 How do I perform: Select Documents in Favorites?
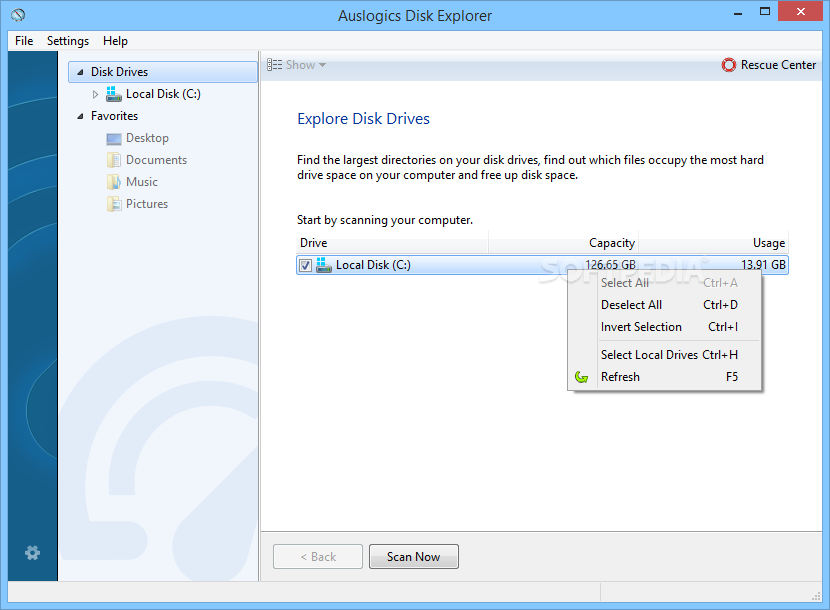(156, 160)
